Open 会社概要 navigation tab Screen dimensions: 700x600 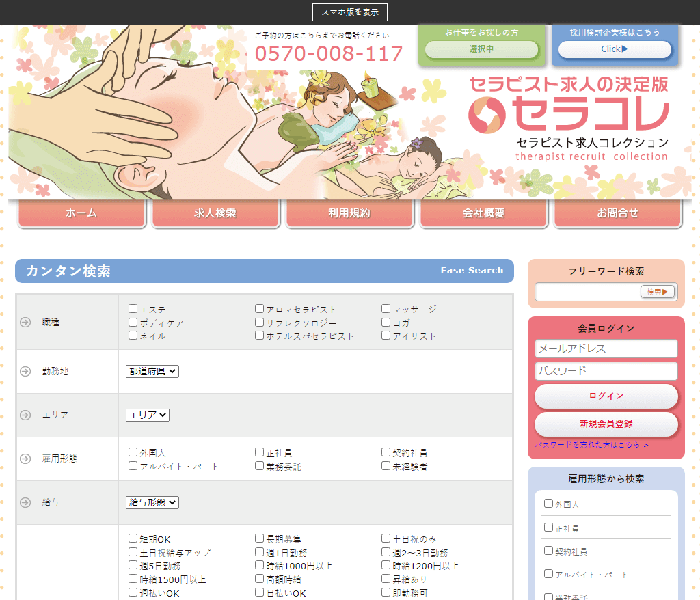pos(484,213)
